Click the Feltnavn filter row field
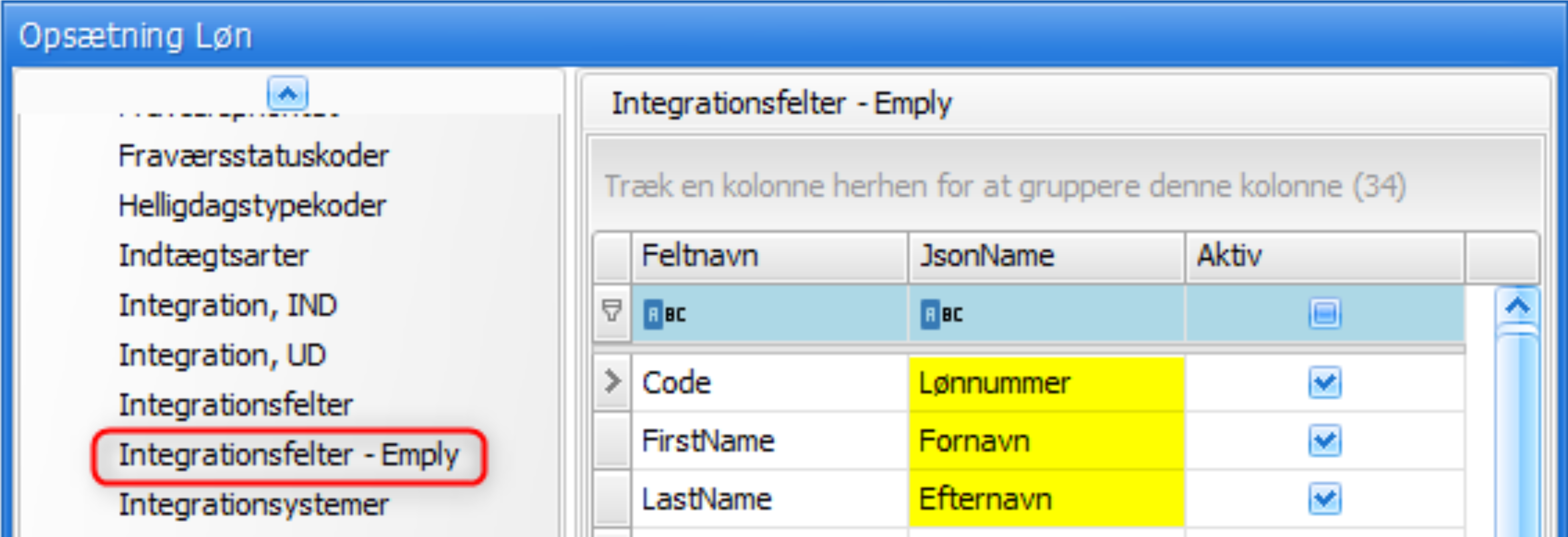The width and height of the screenshot is (1568, 537). [791, 314]
